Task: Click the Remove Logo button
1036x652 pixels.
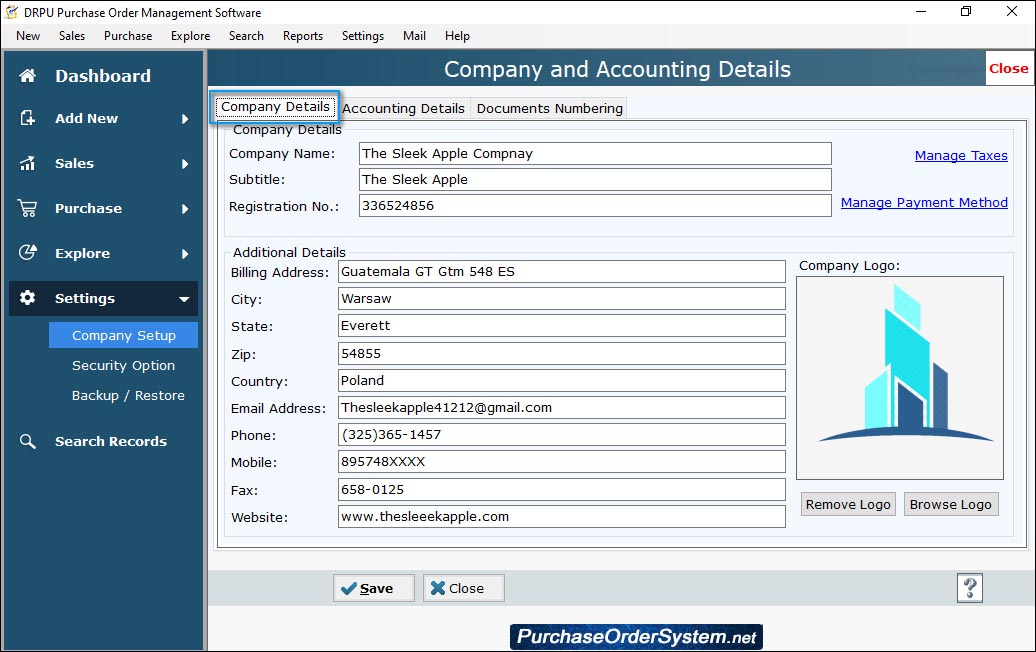Action: (848, 504)
